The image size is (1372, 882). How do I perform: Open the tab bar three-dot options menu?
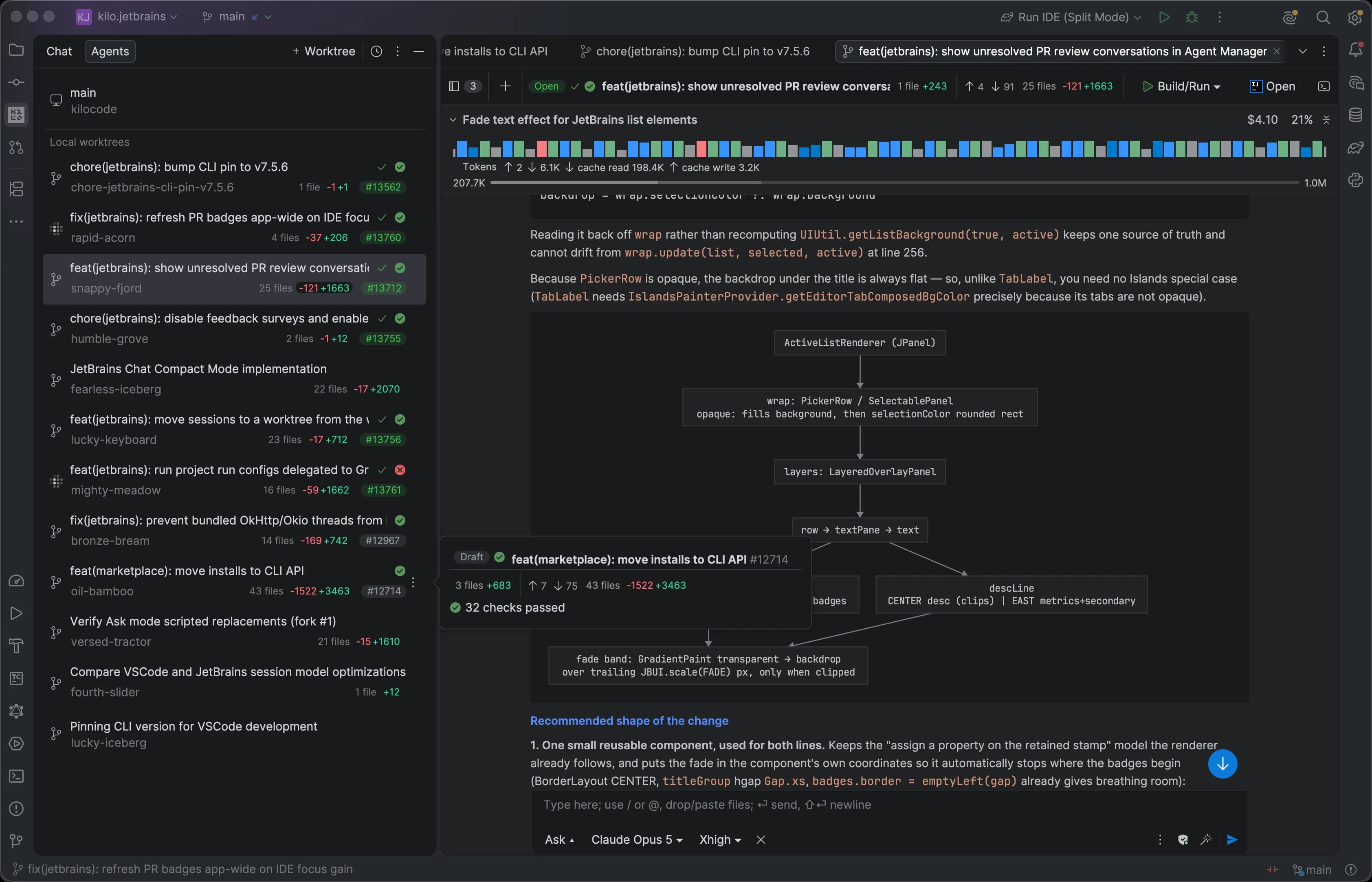1323,52
